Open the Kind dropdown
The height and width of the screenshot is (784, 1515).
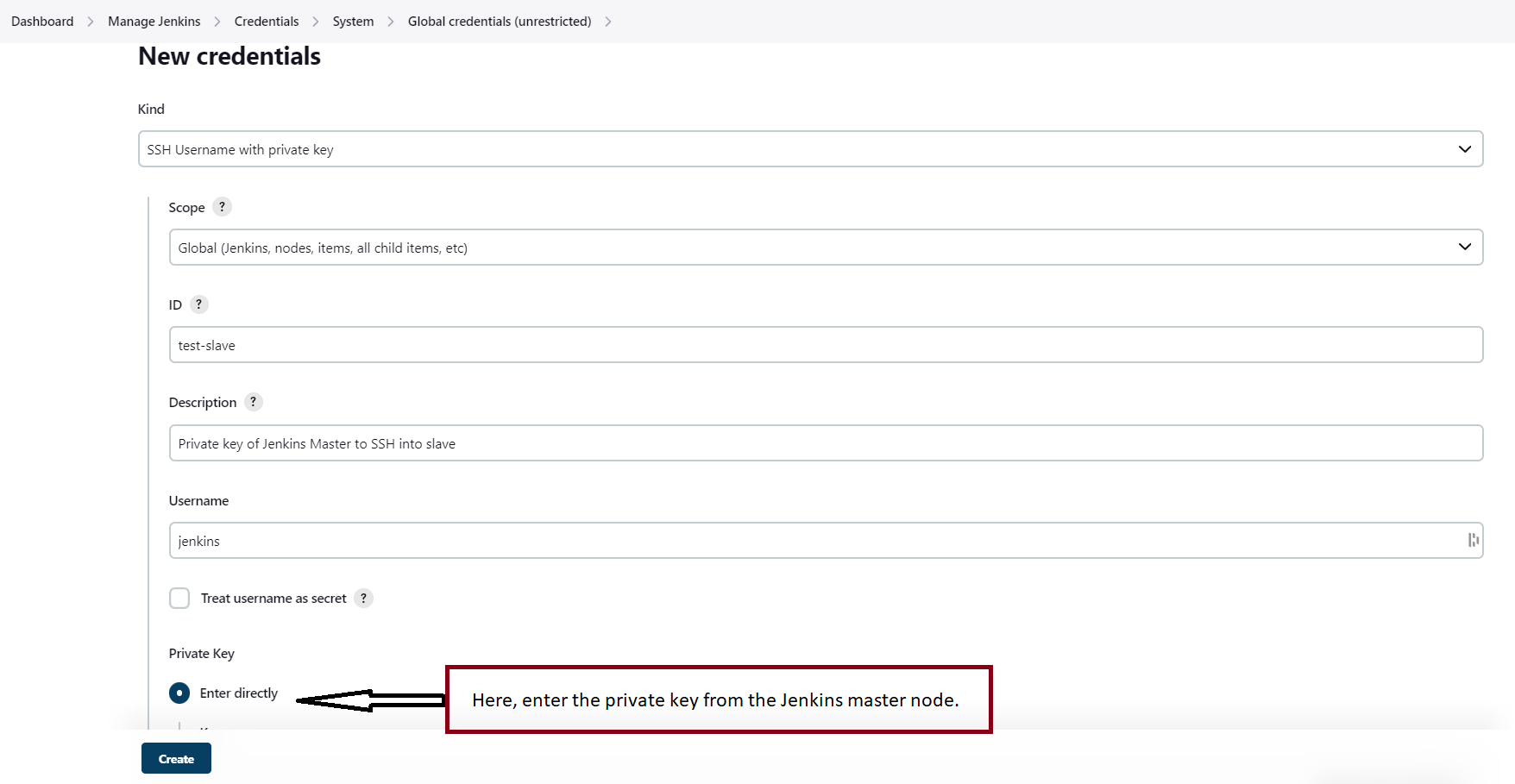coord(810,149)
